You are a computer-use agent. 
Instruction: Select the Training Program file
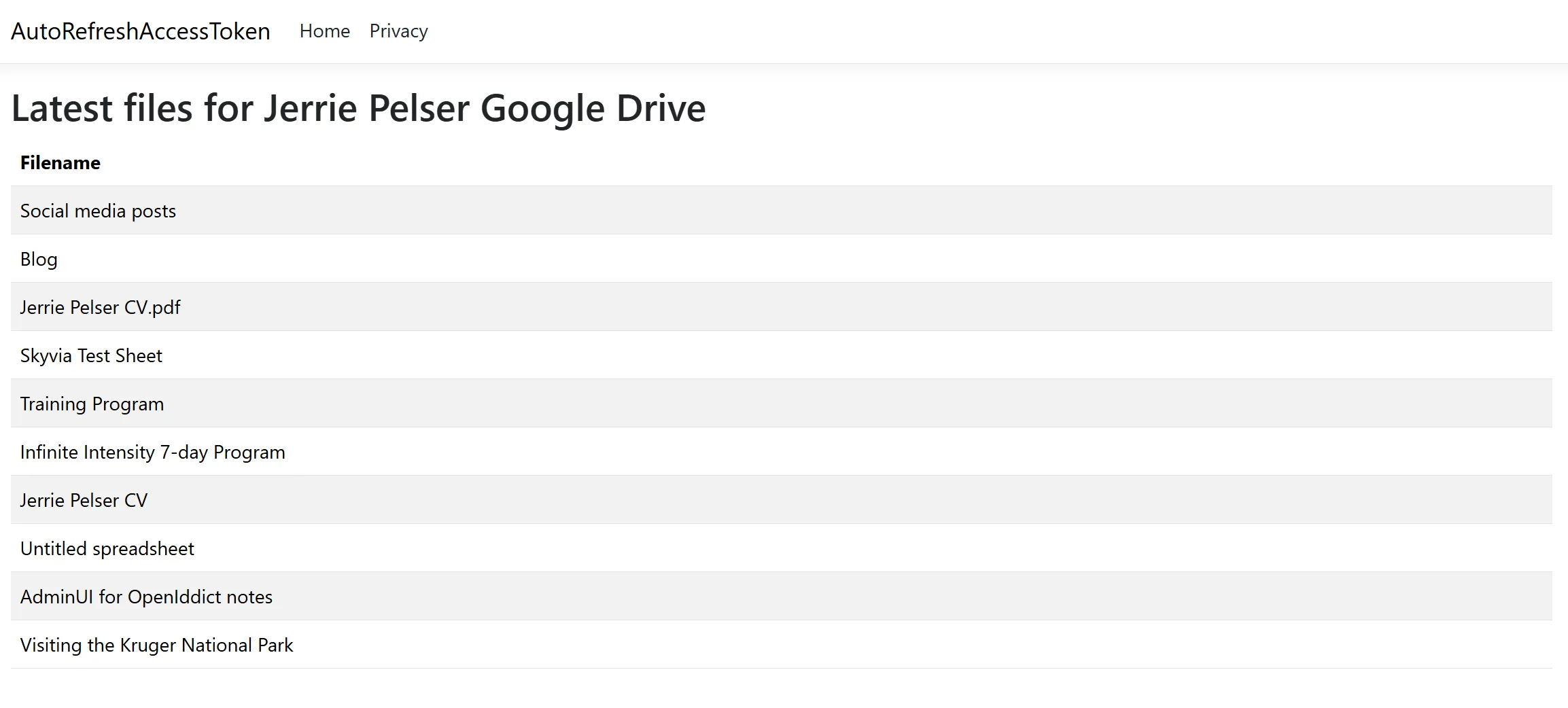pyautogui.click(x=92, y=404)
